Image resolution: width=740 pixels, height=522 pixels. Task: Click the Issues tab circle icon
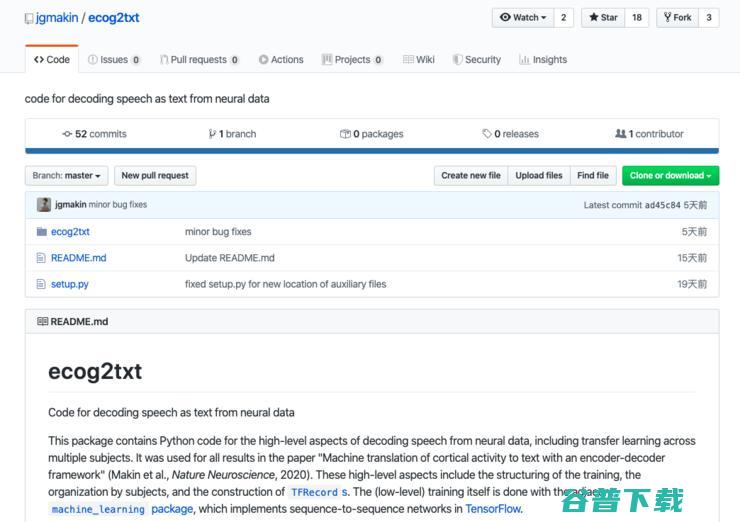pos(92,59)
